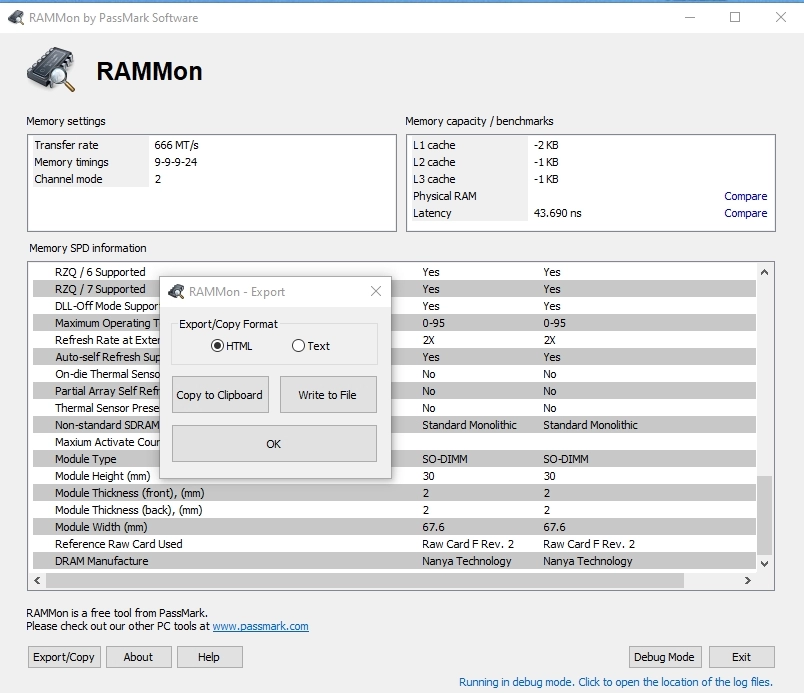
Task: Open the Export/Copy dialog from bottom bar
Action: [x=64, y=657]
